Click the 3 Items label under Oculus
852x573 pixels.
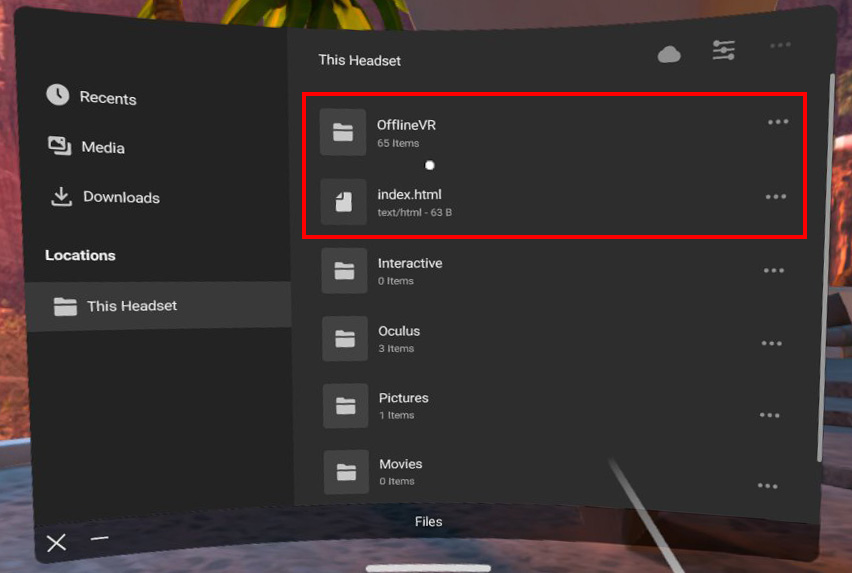click(x=396, y=349)
